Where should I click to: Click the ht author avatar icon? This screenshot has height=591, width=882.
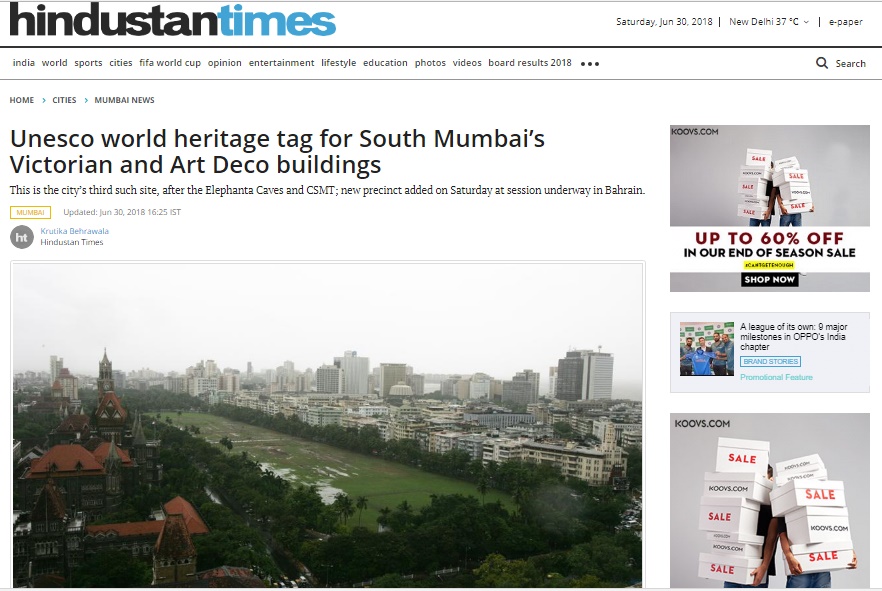[x=22, y=237]
